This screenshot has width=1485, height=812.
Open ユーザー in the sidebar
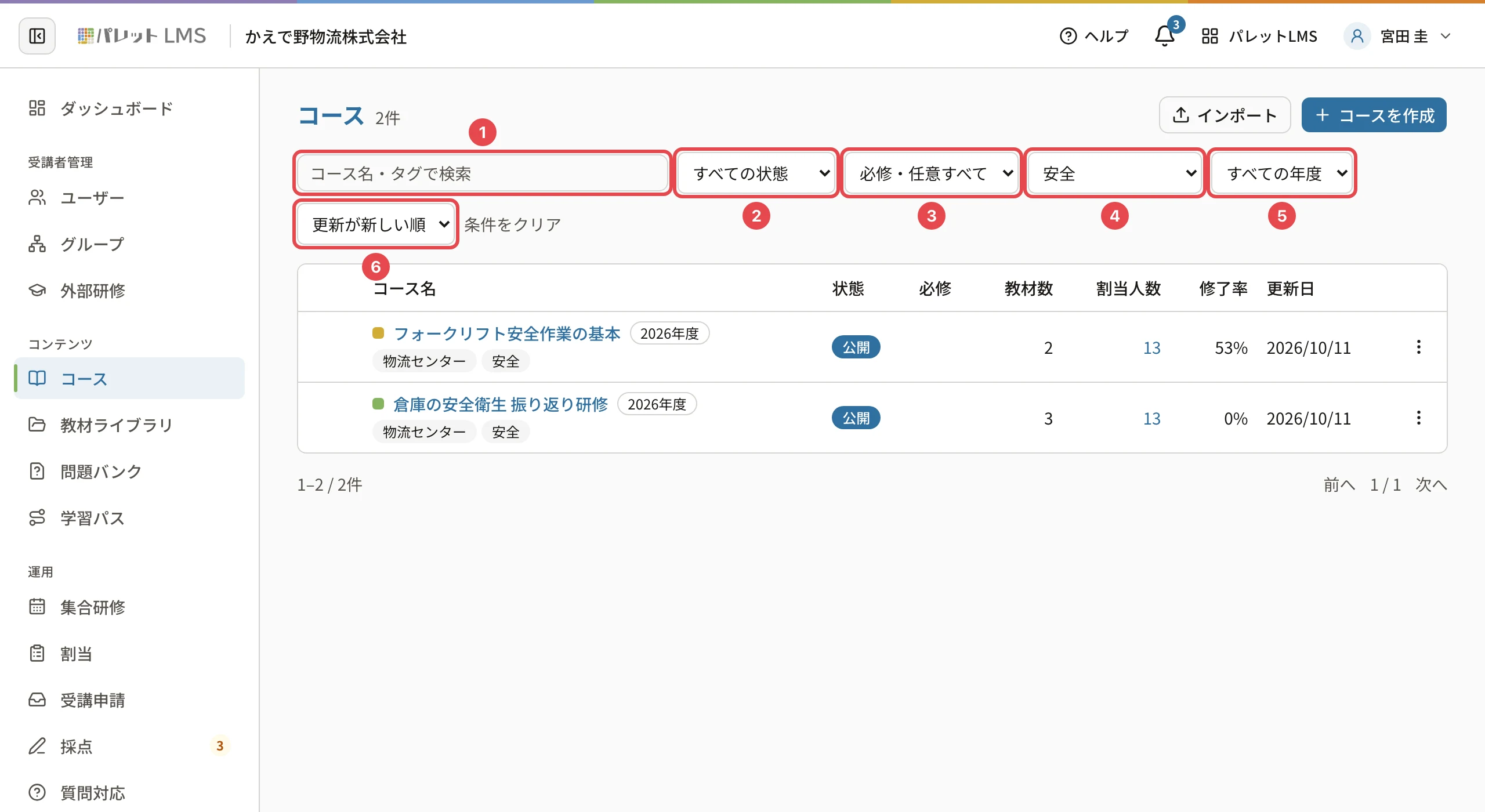click(x=129, y=198)
